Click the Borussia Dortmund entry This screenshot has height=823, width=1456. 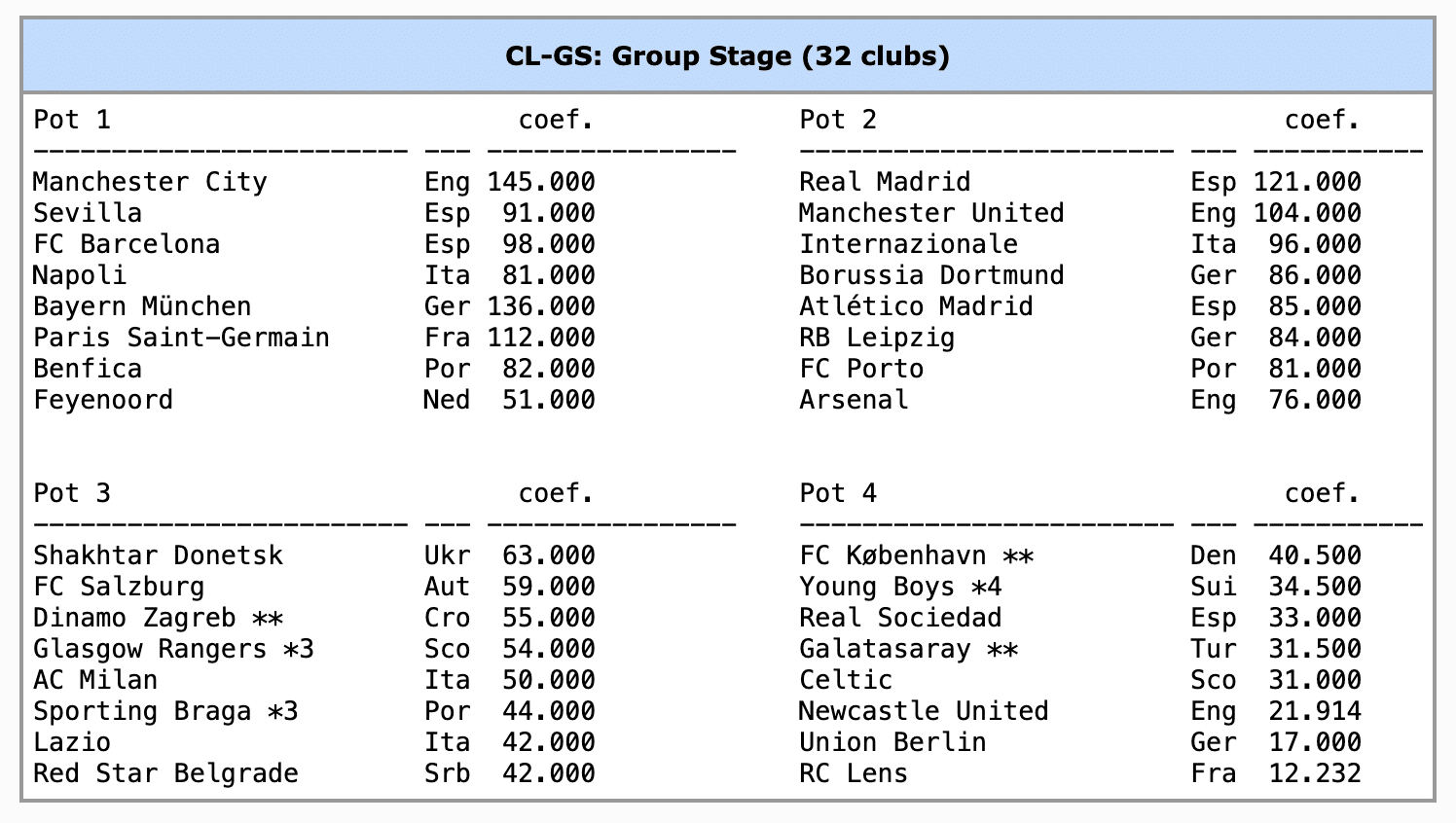(931, 275)
